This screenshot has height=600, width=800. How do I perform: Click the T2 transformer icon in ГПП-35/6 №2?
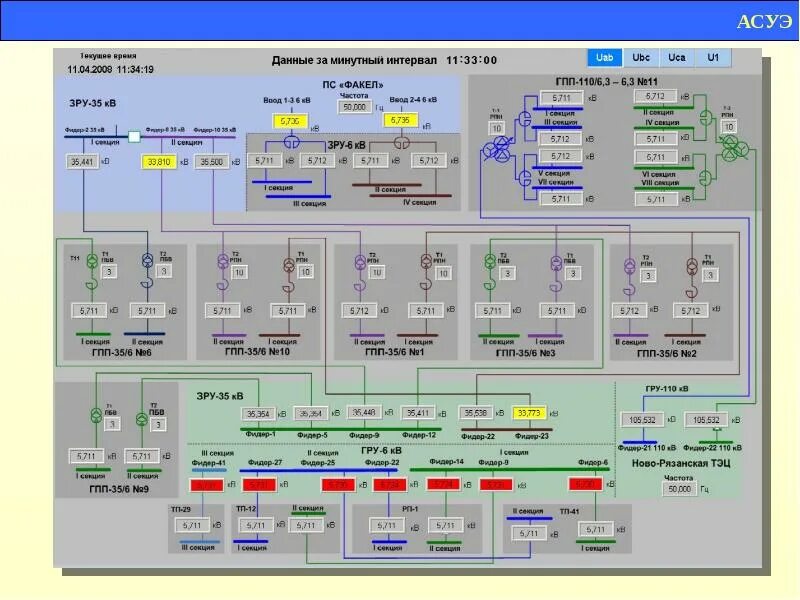point(630,266)
